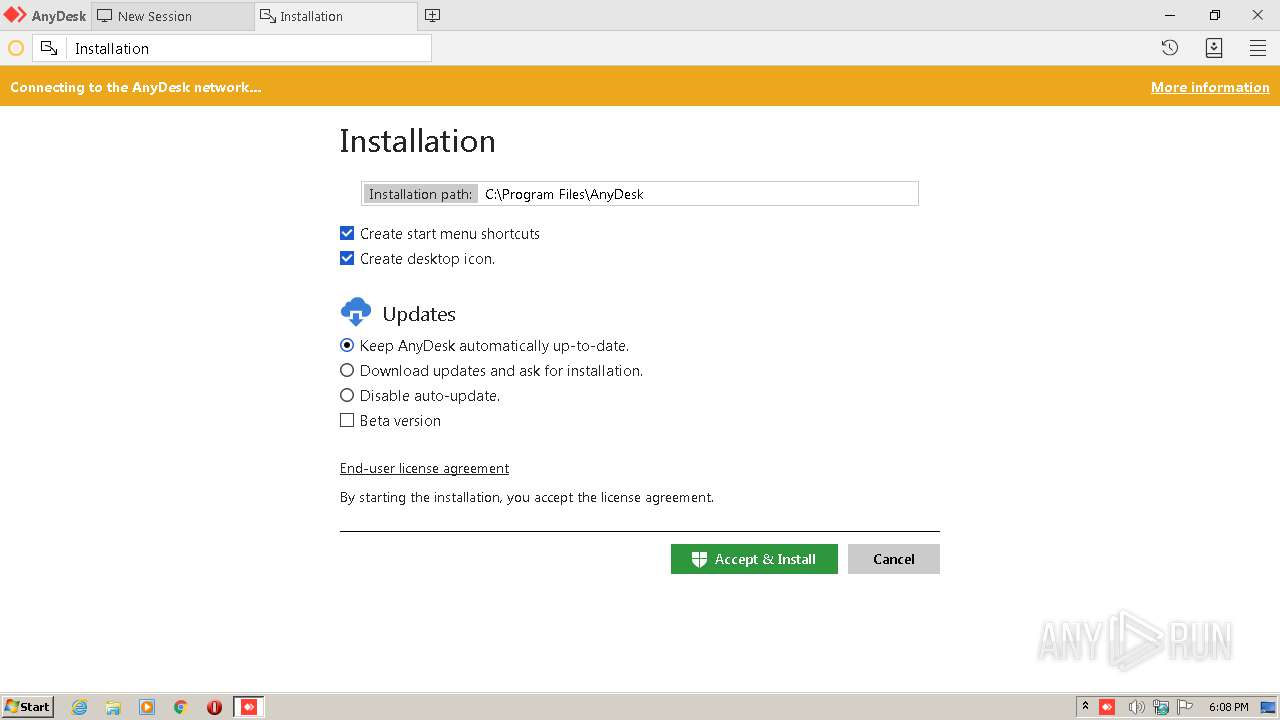Image resolution: width=1280 pixels, height=720 pixels.
Task: Cancel the installation
Action: click(894, 559)
